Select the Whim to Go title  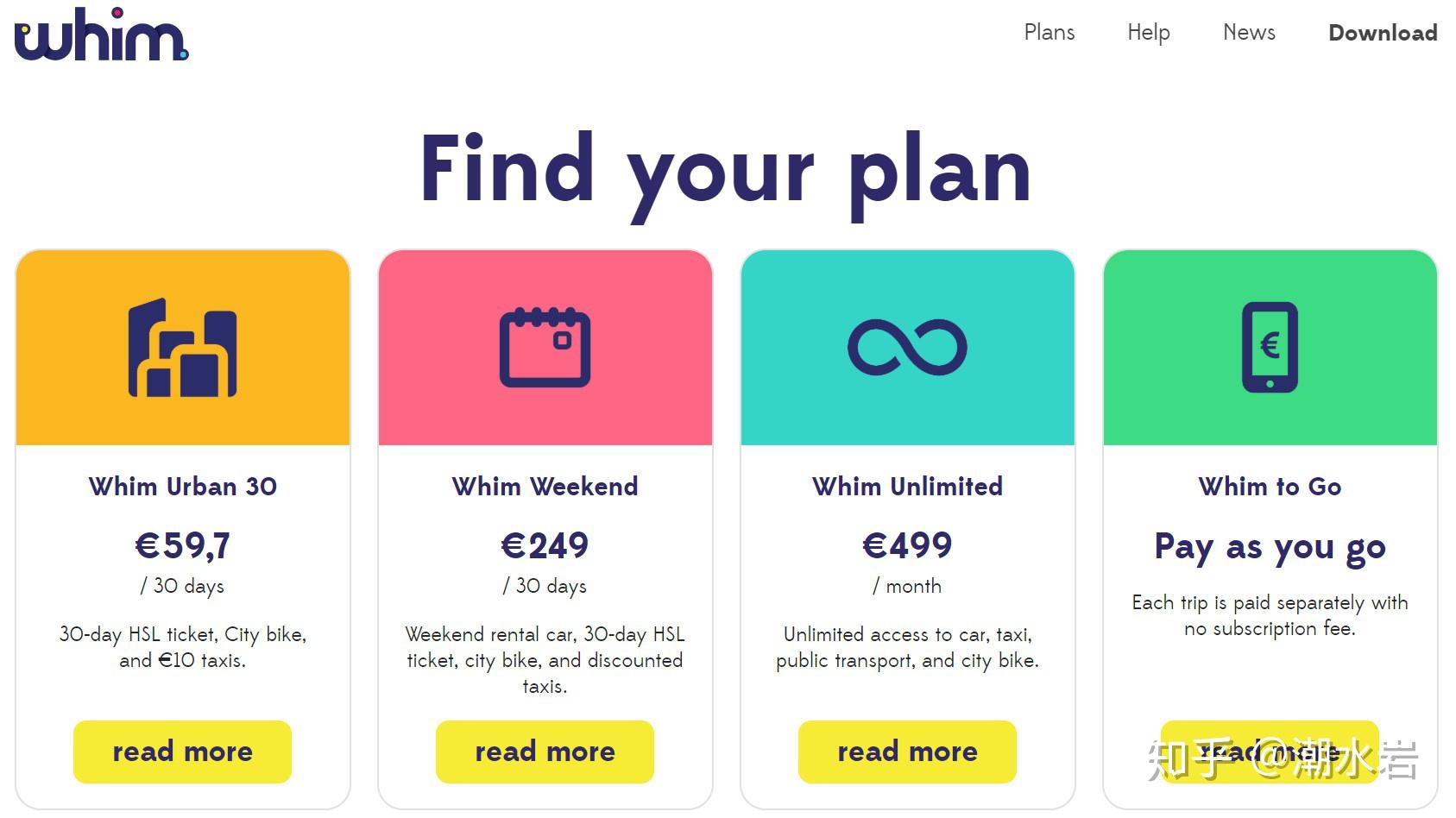click(x=1270, y=487)
